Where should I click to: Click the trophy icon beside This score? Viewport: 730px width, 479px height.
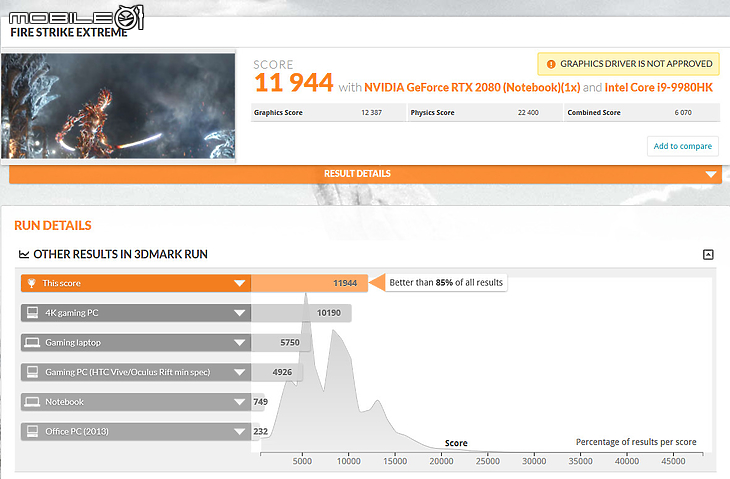32,283
